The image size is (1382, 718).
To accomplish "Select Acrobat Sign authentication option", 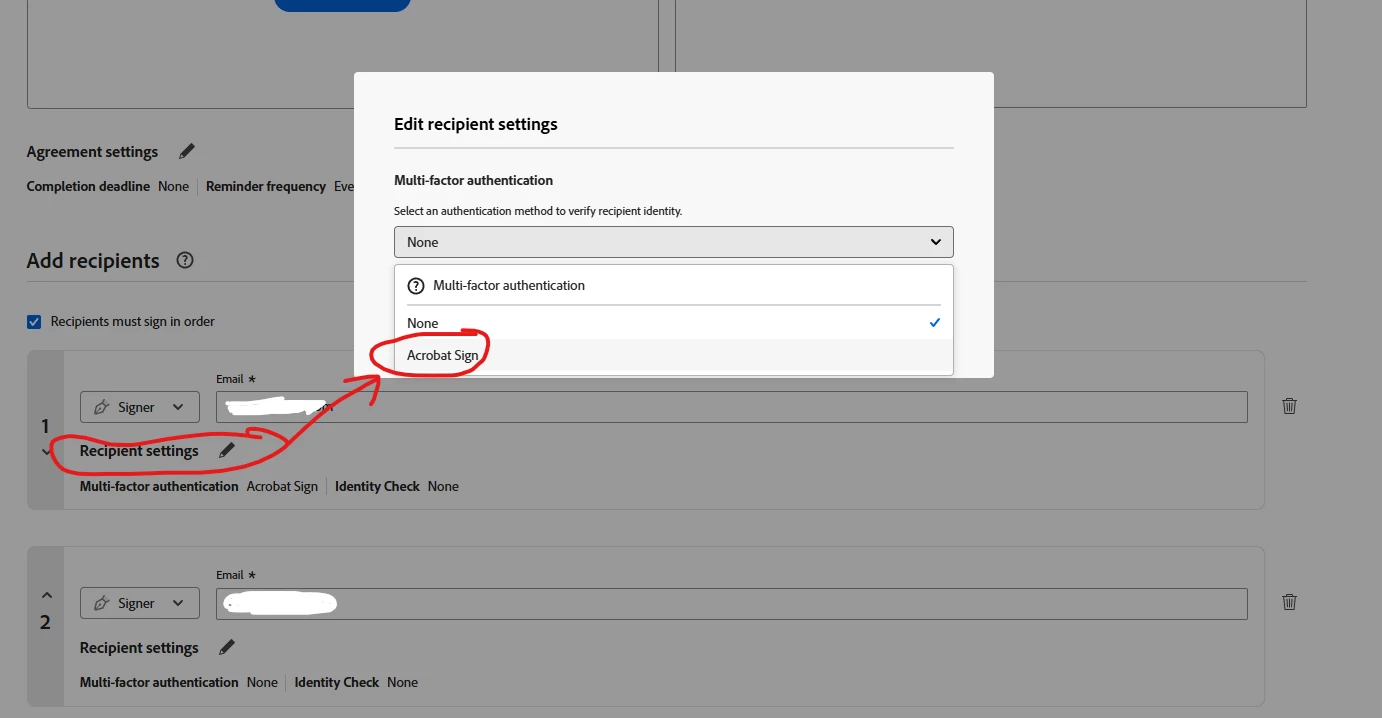I will [x=674, y=355].
